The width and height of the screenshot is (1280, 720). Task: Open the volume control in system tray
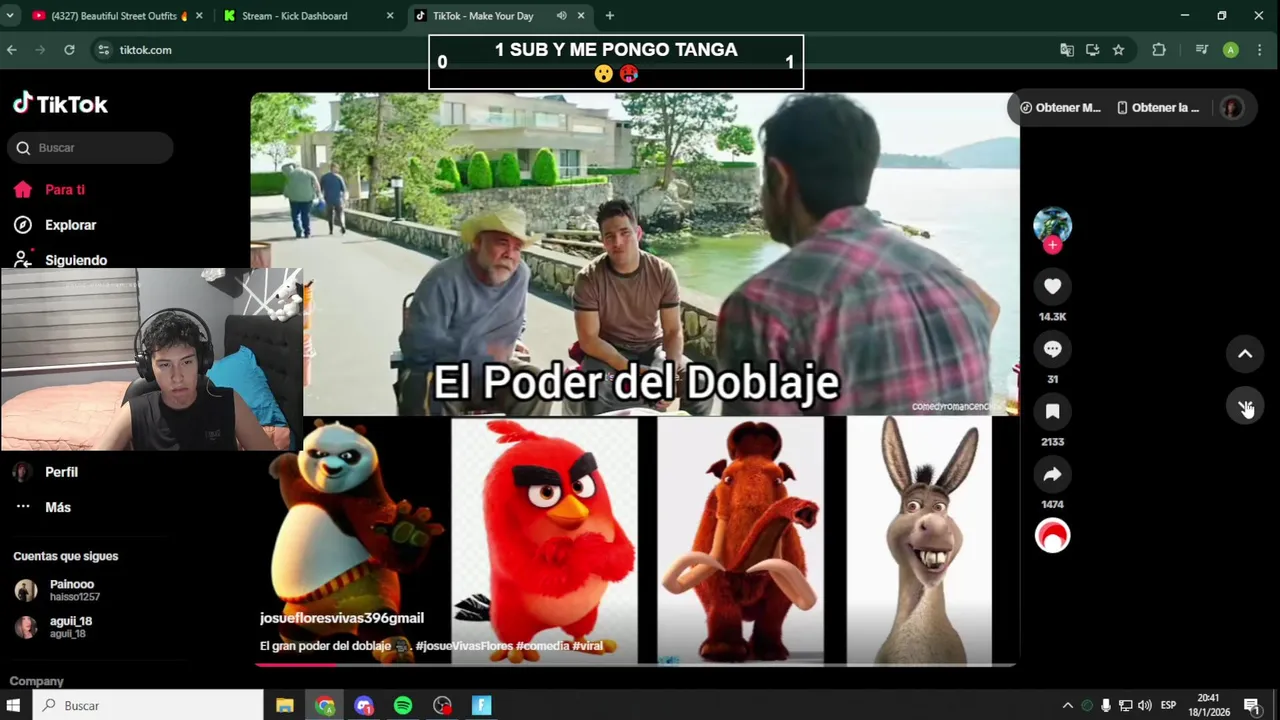1144,705
